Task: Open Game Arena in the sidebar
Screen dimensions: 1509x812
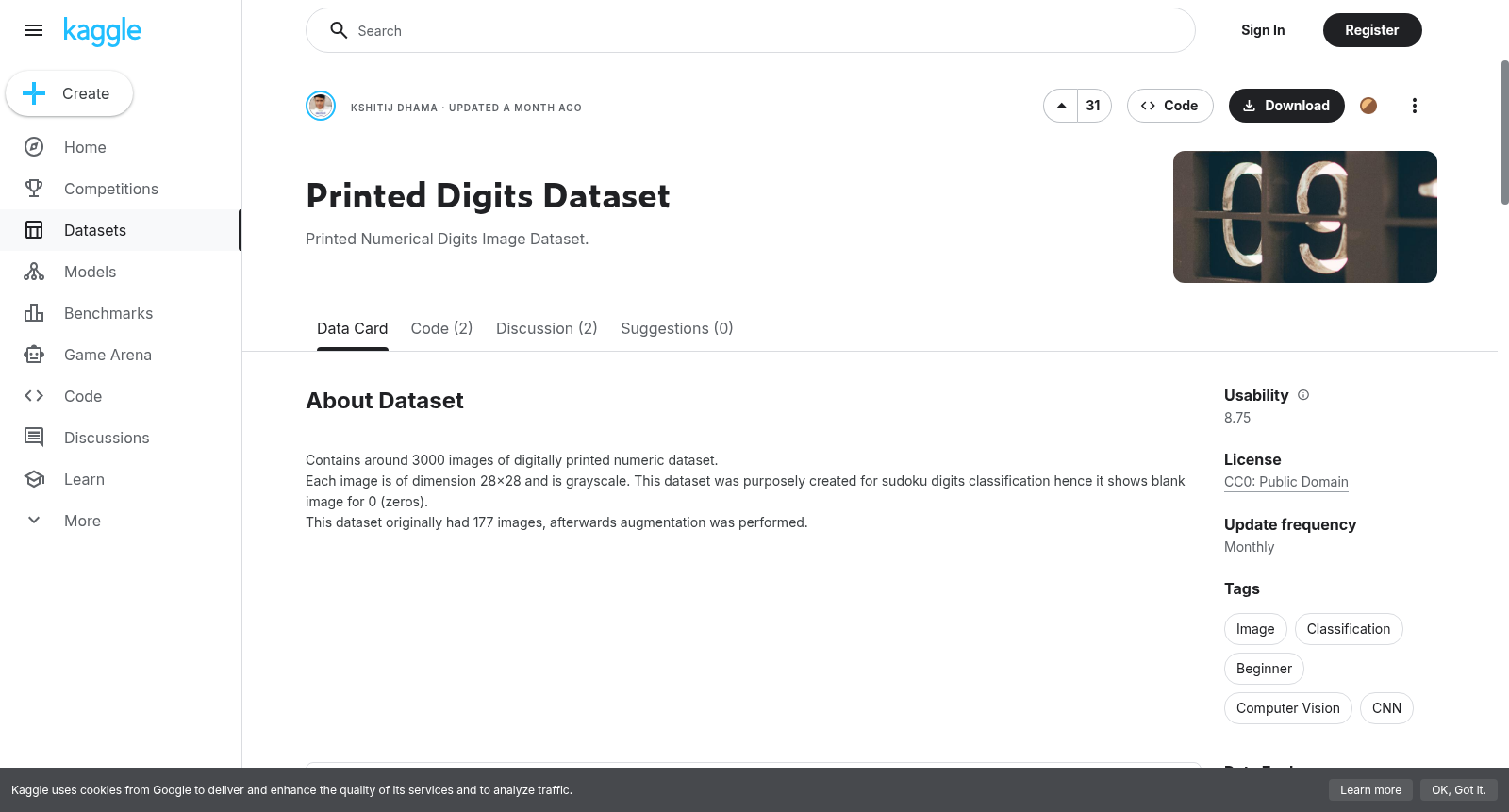Action: [108, 355]
